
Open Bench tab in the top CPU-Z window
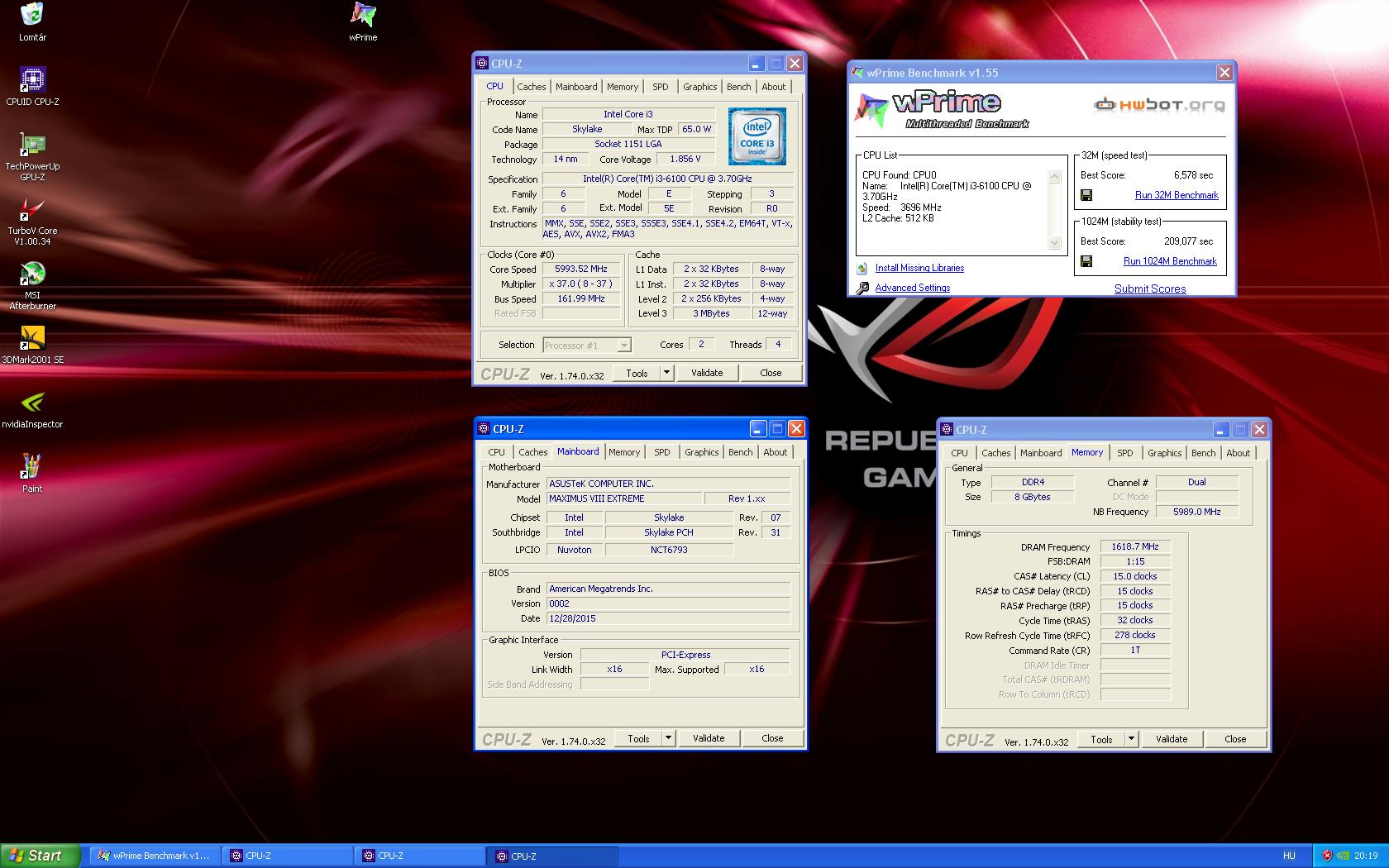coord(739,87)
